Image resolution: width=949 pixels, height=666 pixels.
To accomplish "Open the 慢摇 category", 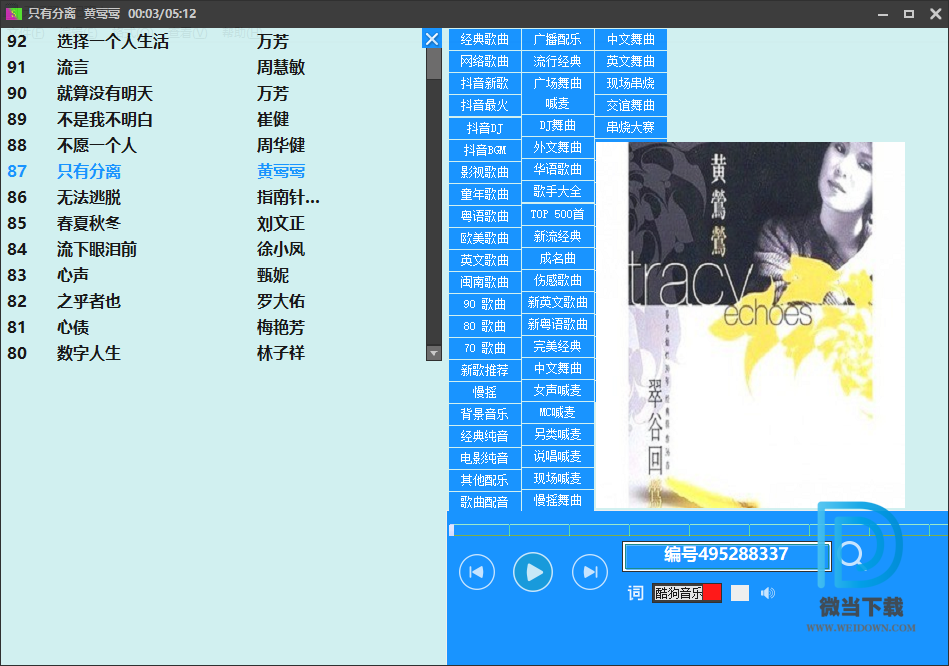I will [x=485, y=392].
